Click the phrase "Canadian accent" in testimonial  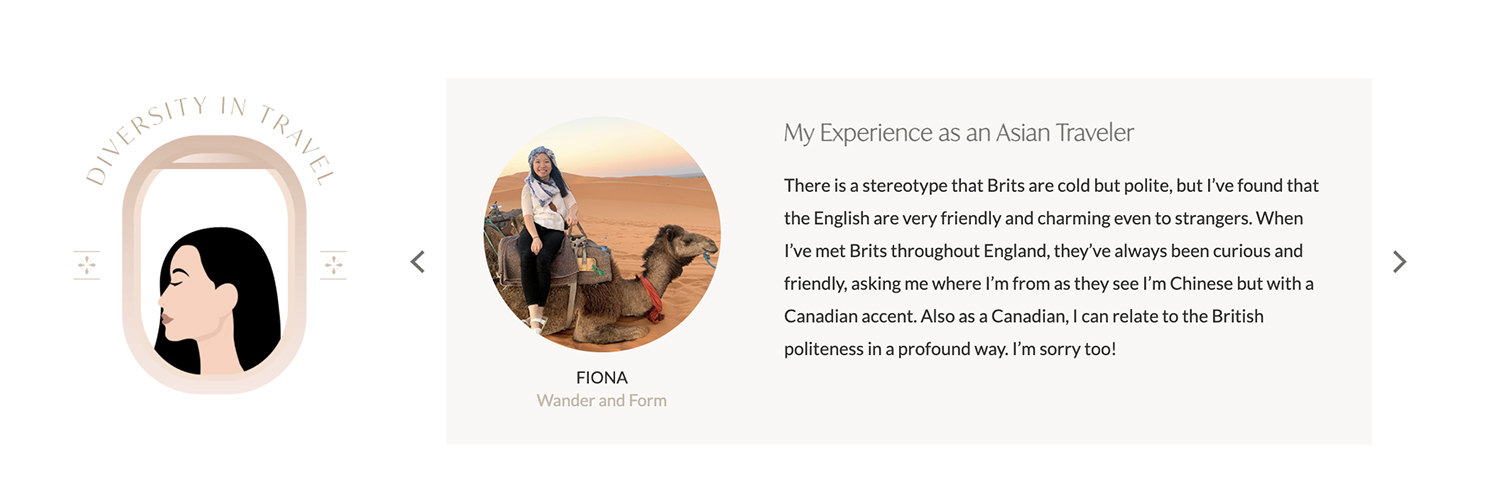[850, 316]
